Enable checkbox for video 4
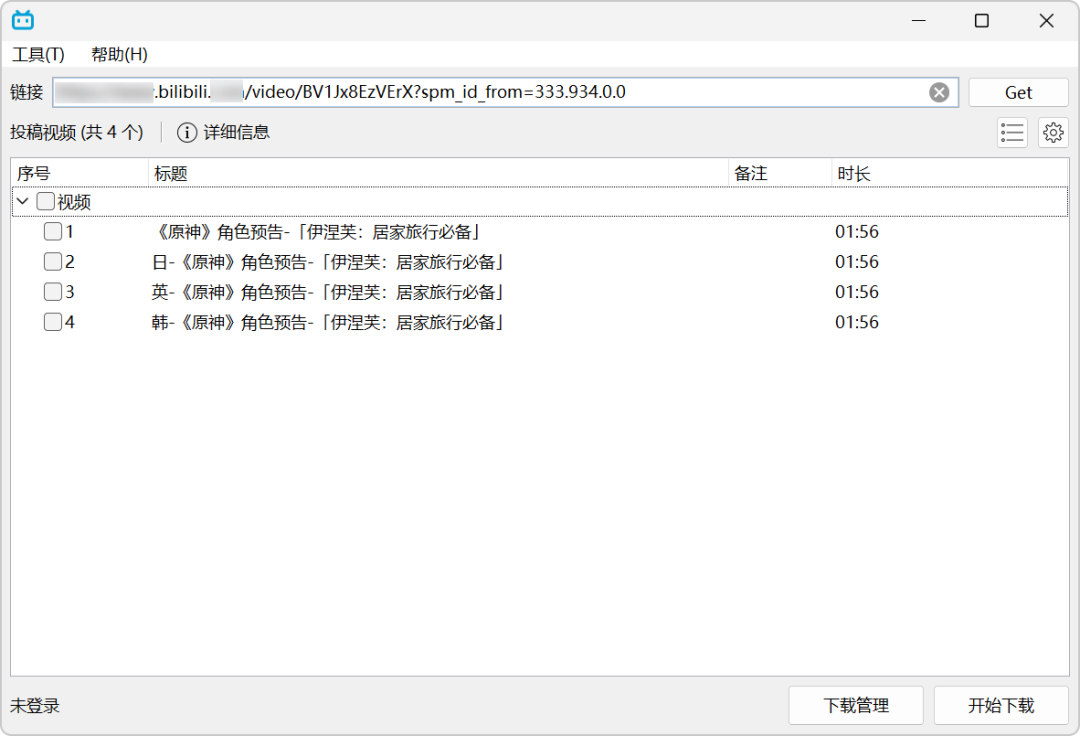The width and height of the screenshot is (1080, 736). coord(53,322)
